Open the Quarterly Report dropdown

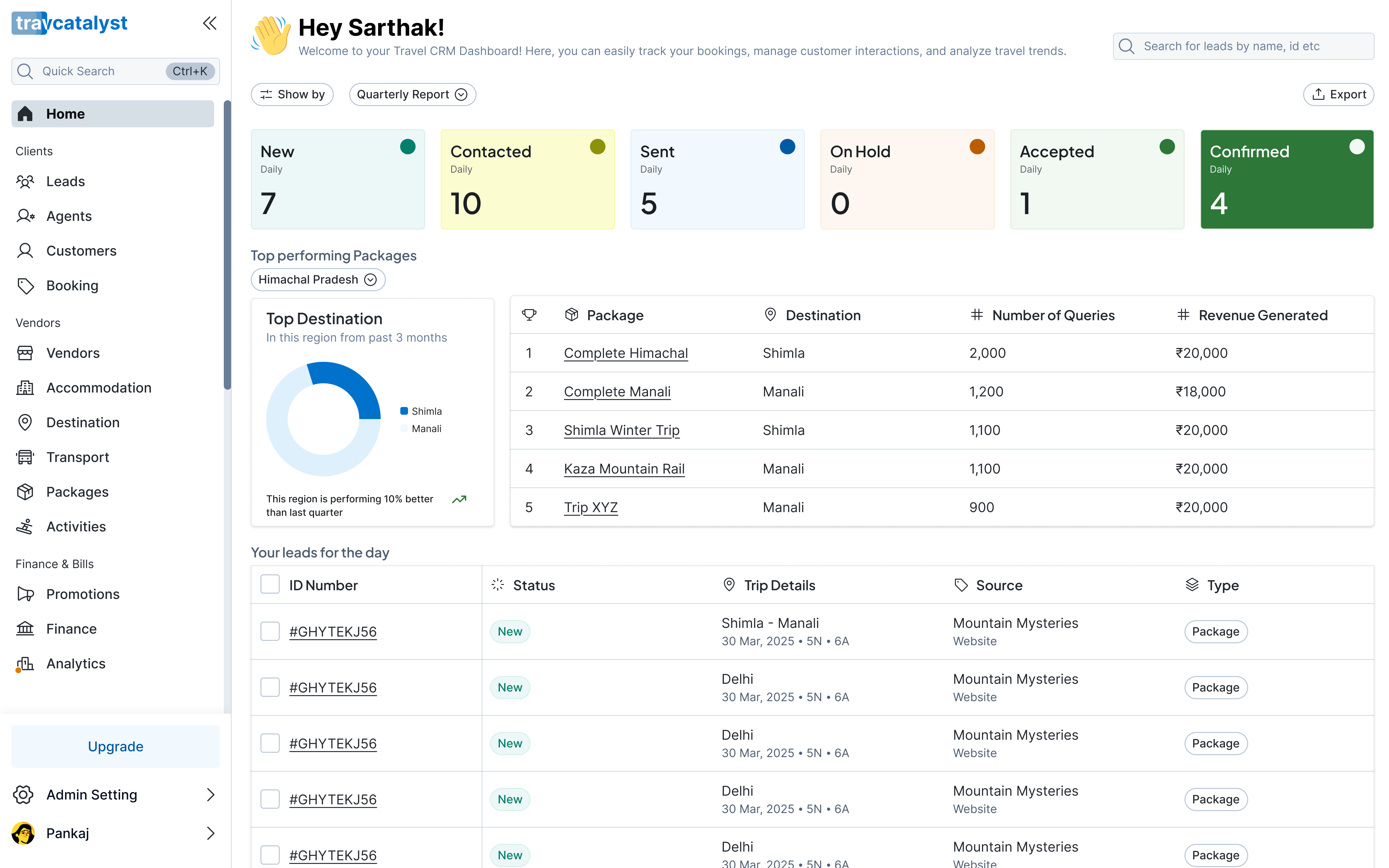(412, 94)
